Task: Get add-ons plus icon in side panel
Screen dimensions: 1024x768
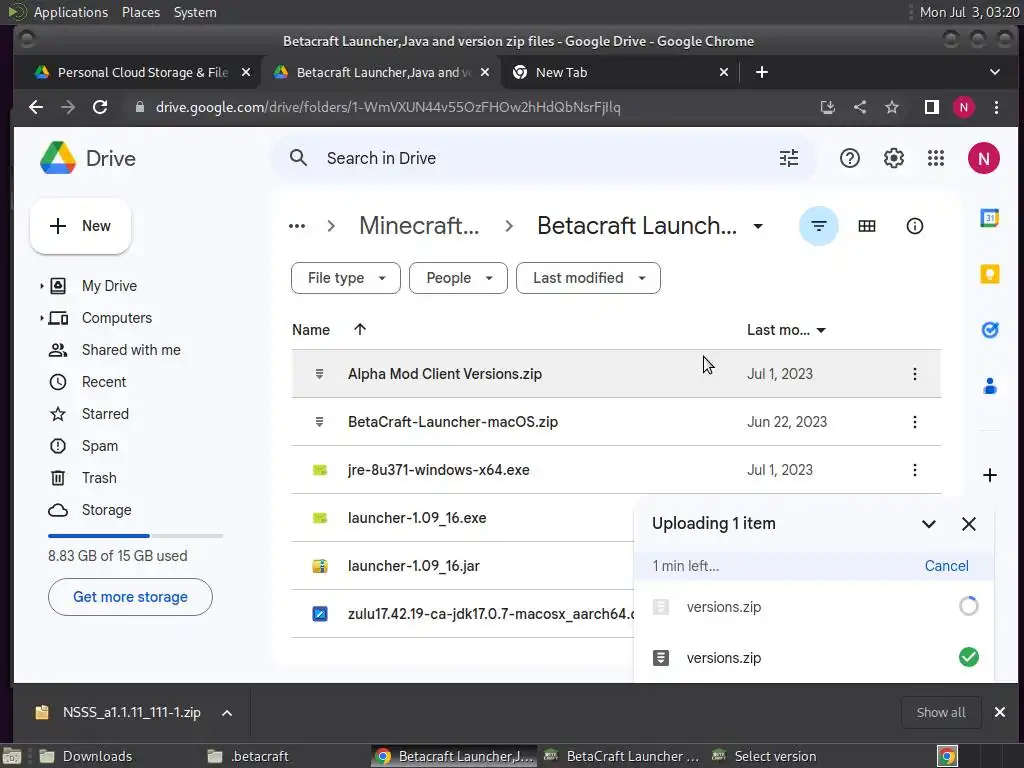Action: click(989, 475)
